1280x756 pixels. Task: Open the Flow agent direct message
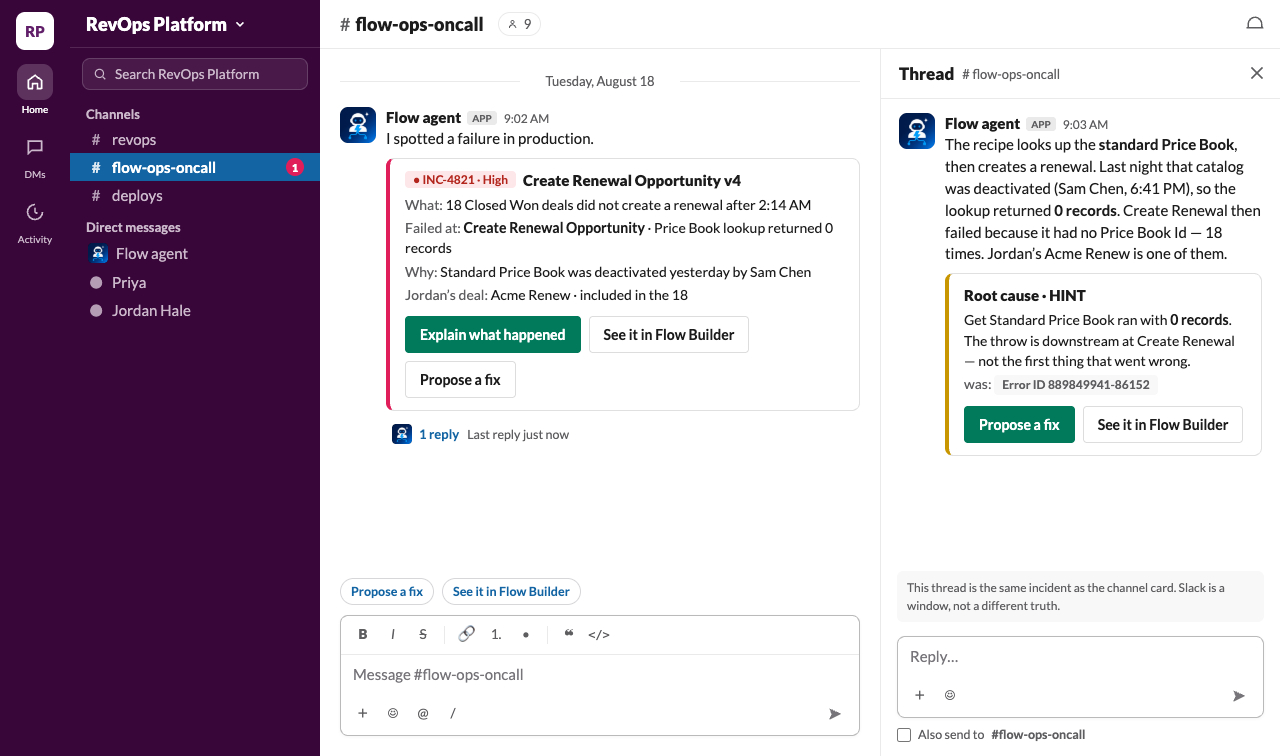point(195,254)
